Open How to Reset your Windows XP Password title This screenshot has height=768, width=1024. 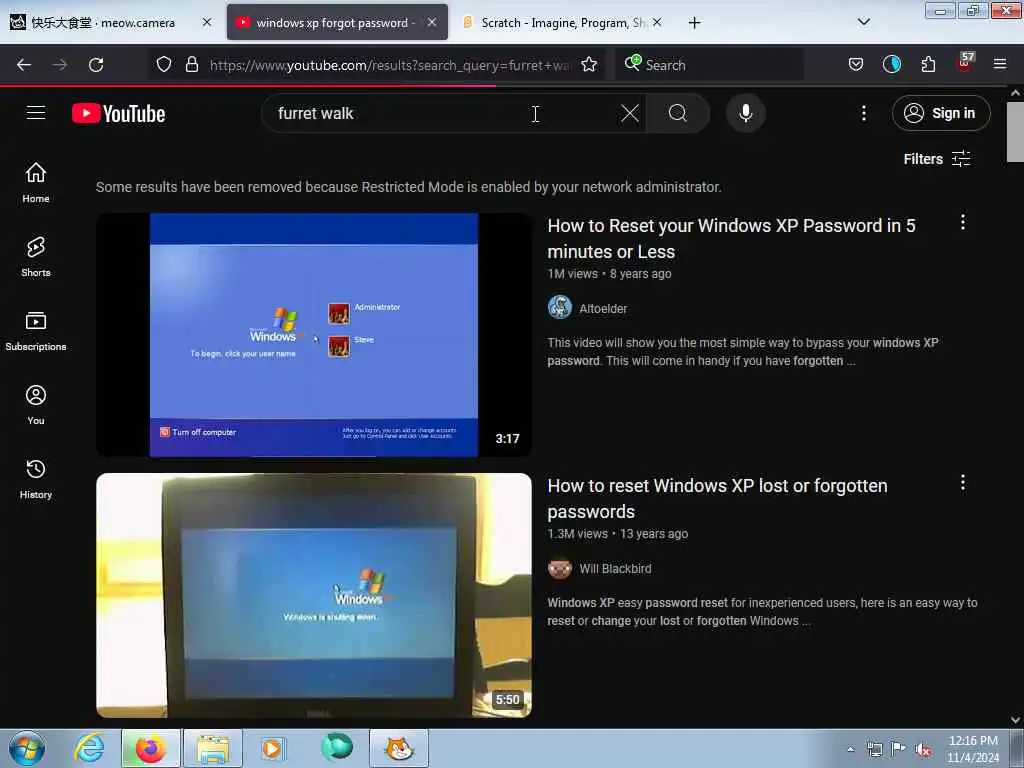731,238
